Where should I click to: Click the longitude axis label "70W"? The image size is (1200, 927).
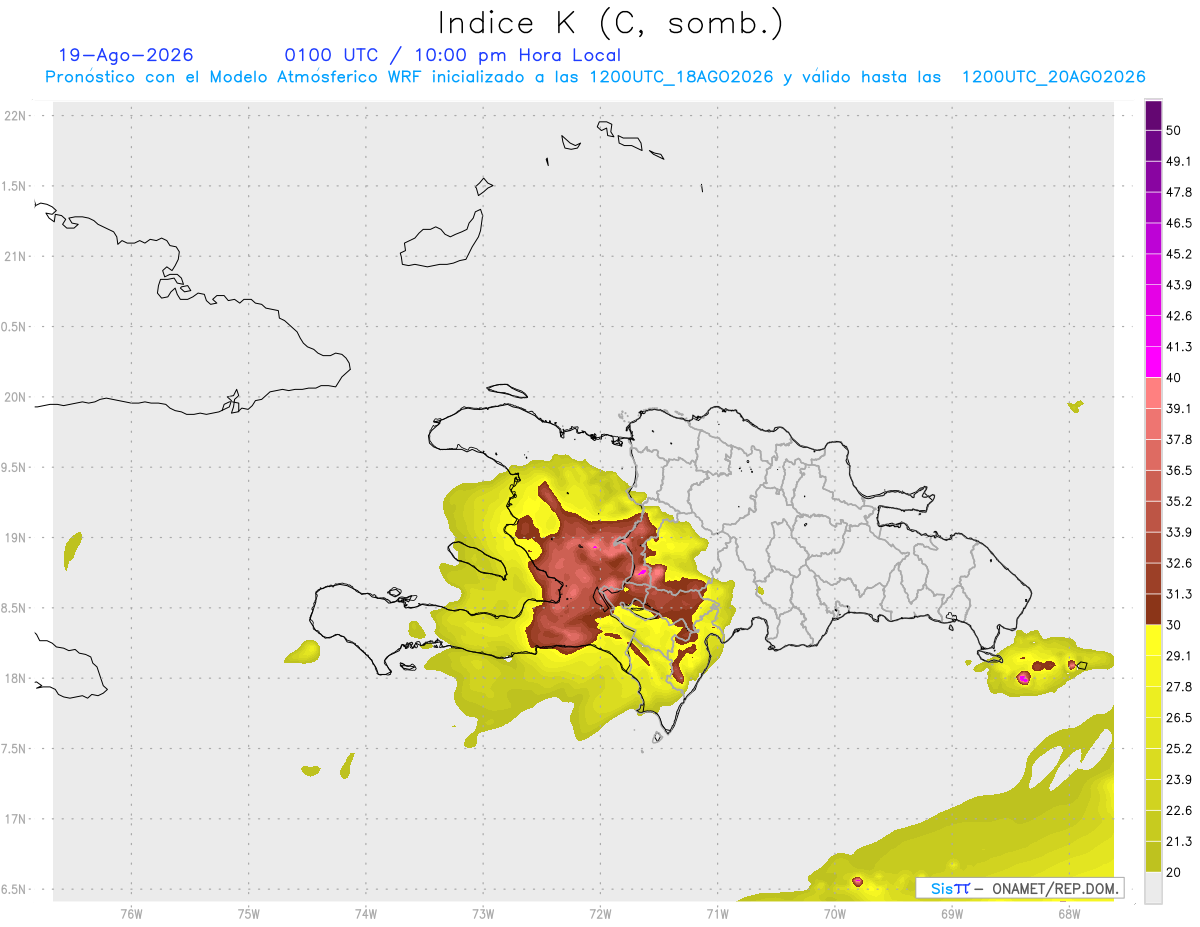(835, 913)
